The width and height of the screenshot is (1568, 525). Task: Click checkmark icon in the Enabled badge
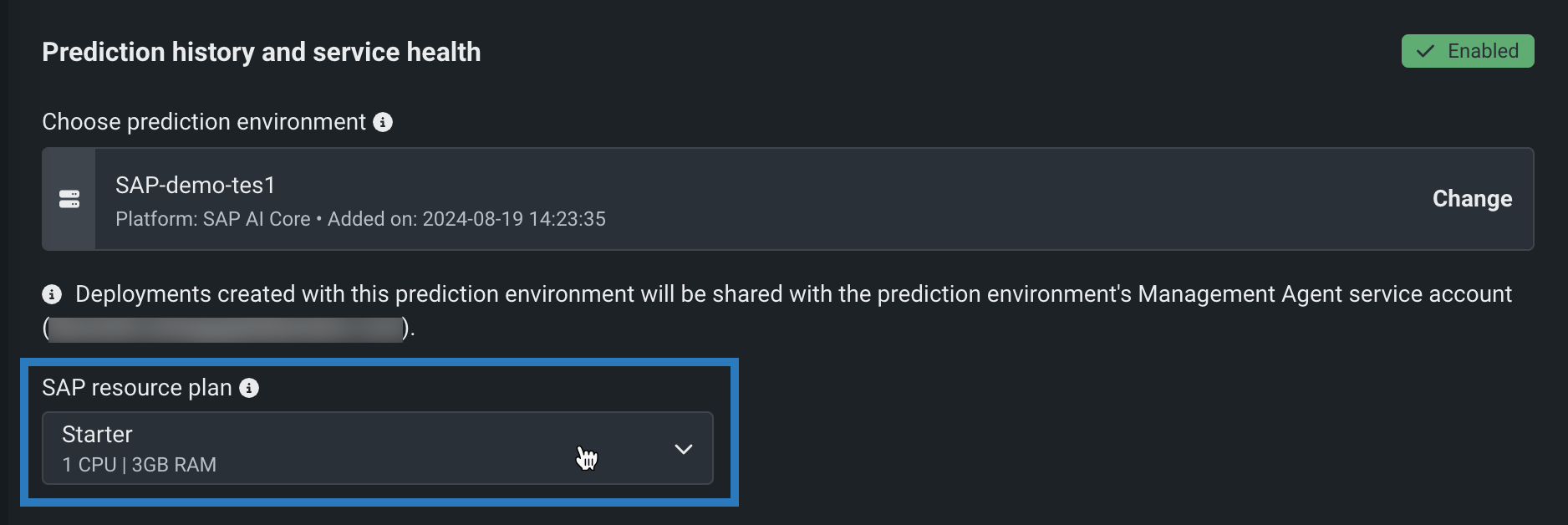1426,51
